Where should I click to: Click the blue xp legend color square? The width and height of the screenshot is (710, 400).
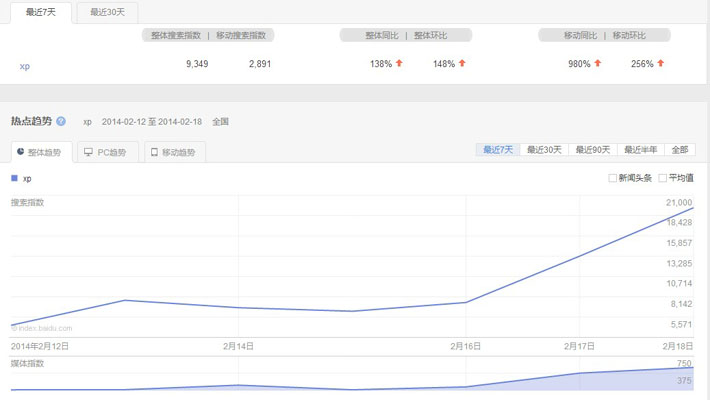pyautogui.click(x=14, y=178)
